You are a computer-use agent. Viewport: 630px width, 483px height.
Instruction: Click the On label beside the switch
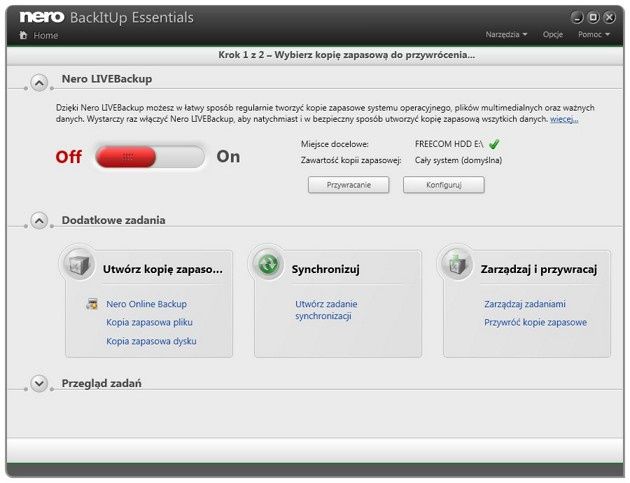pyautogui.click(x=228, y=157)
